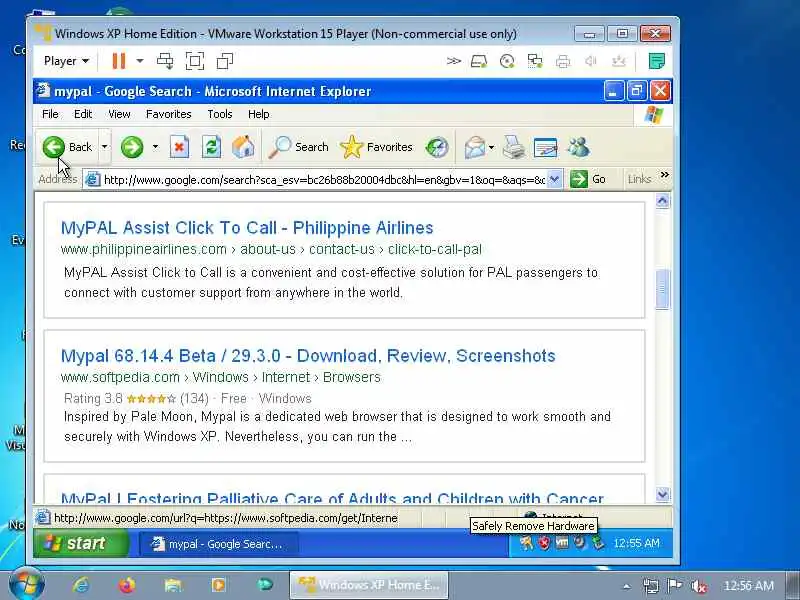The height and width of the screenshot is (600, 800).
Task: Open the Favorites star panel
Action: coord(376,147)
